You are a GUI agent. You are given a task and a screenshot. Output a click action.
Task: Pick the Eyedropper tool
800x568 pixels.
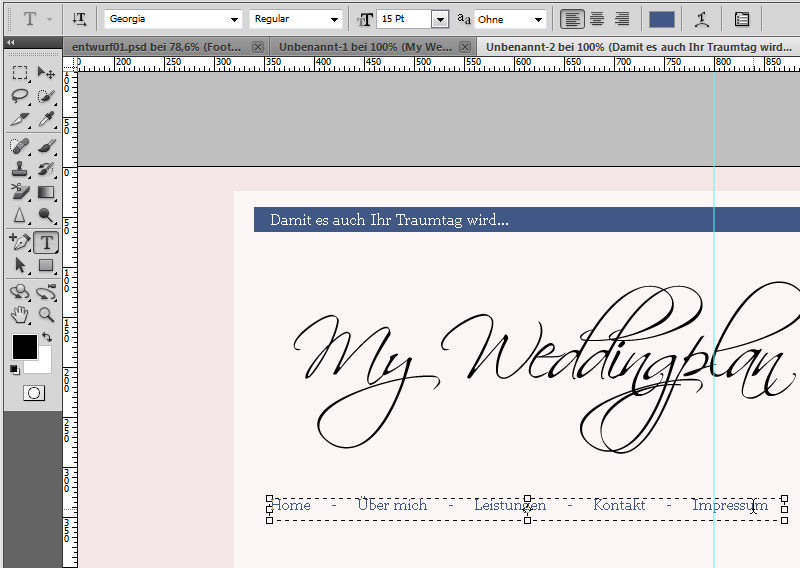46,121
